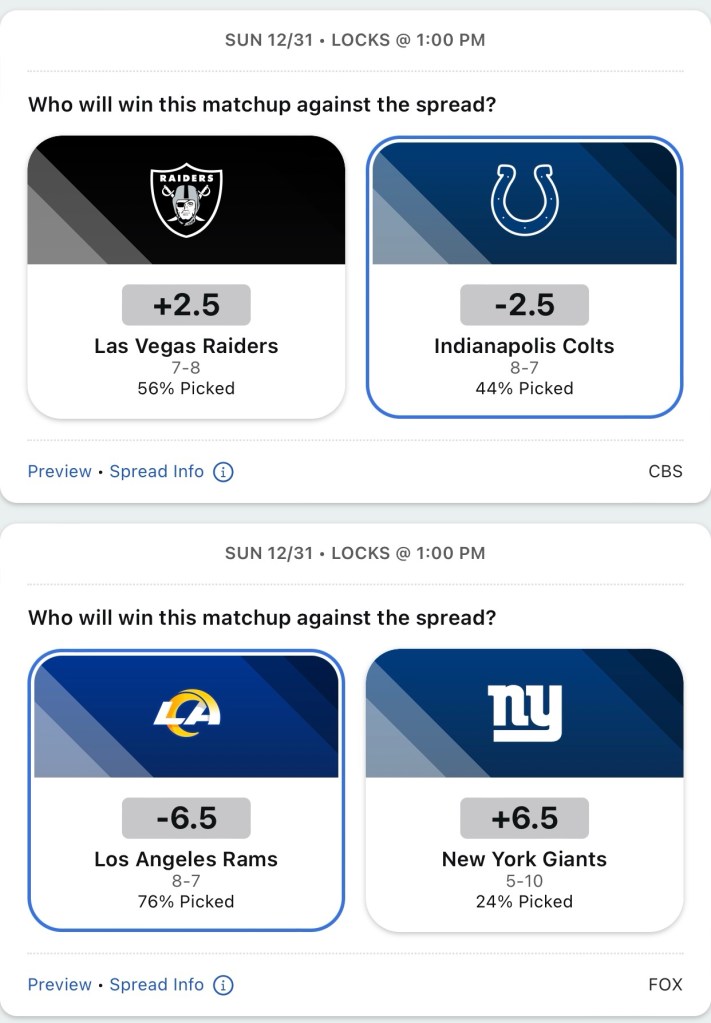The width and height of the screenshot is (711, 1023).
Task: Tap the +2.5 spread badge for Raiders
Action: (186, 305)
